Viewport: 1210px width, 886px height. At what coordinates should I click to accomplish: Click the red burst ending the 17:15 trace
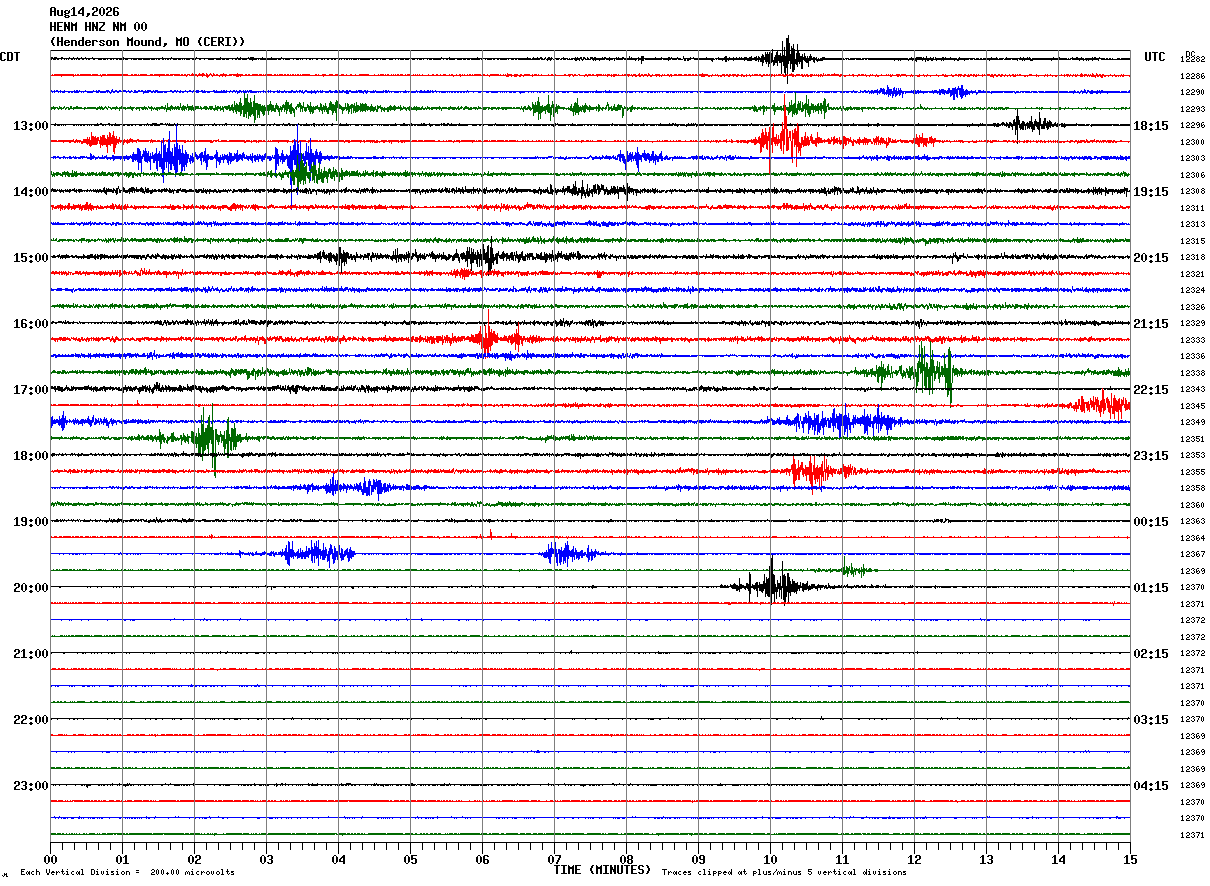coord(1101,405)
